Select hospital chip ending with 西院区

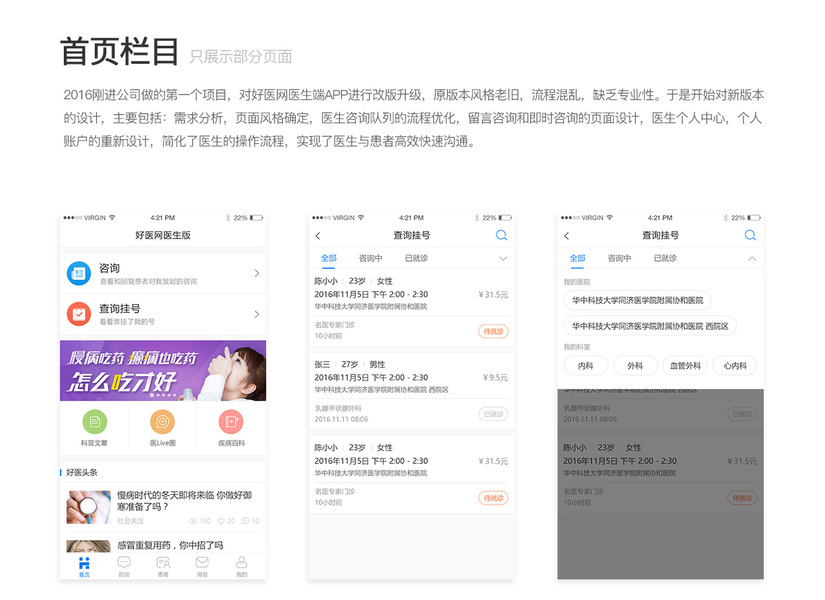tap(650, 326)
